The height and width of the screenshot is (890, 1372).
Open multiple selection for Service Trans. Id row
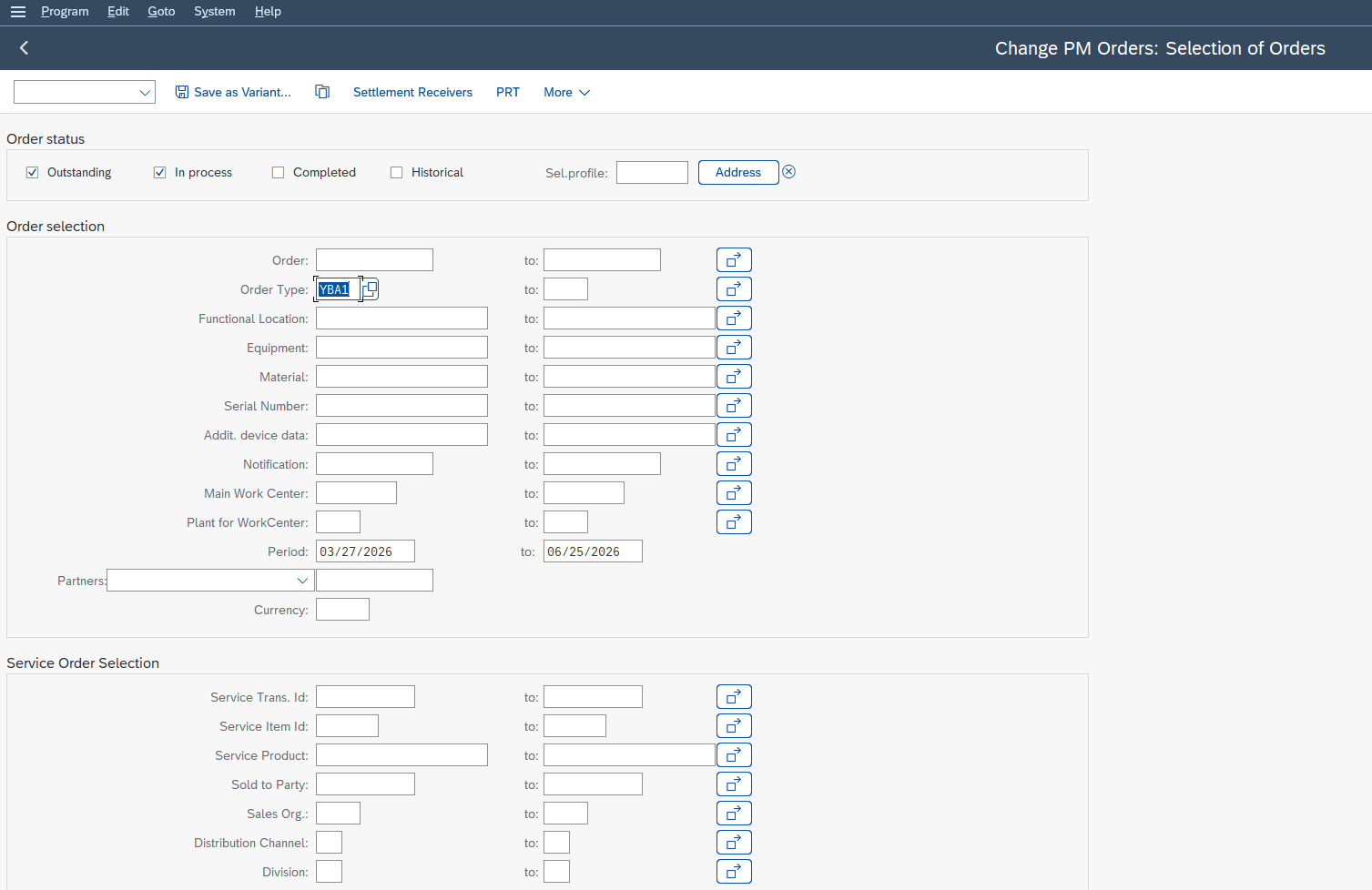pyautogui.click(x=734, y=697)
